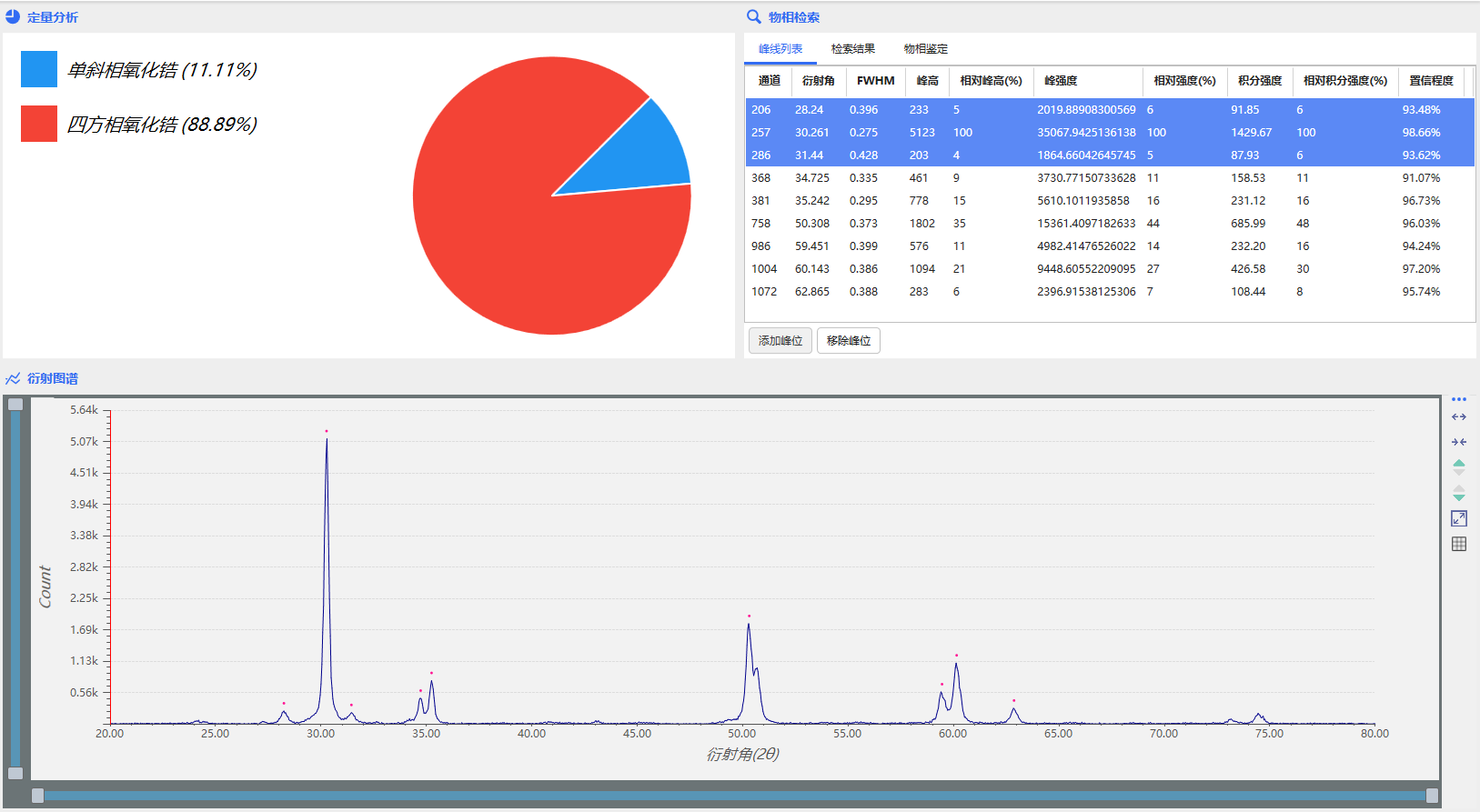Screen dimensions: 1480x812
Task: Click the 移除峰位 button
Action: tap(848, 341)
